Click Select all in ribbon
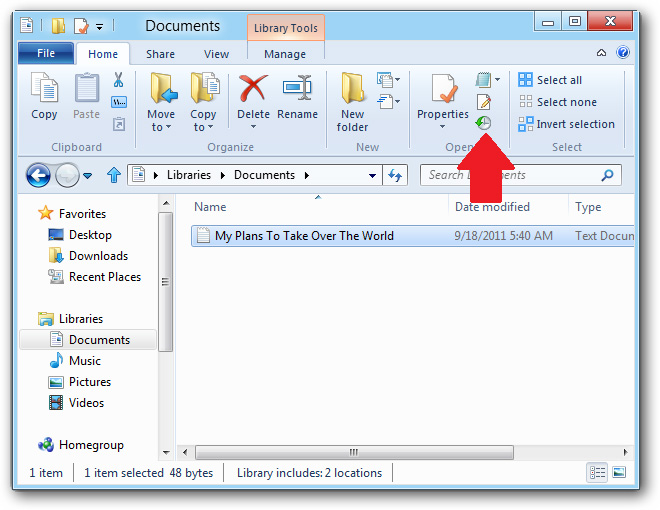 tap(550, 80)
